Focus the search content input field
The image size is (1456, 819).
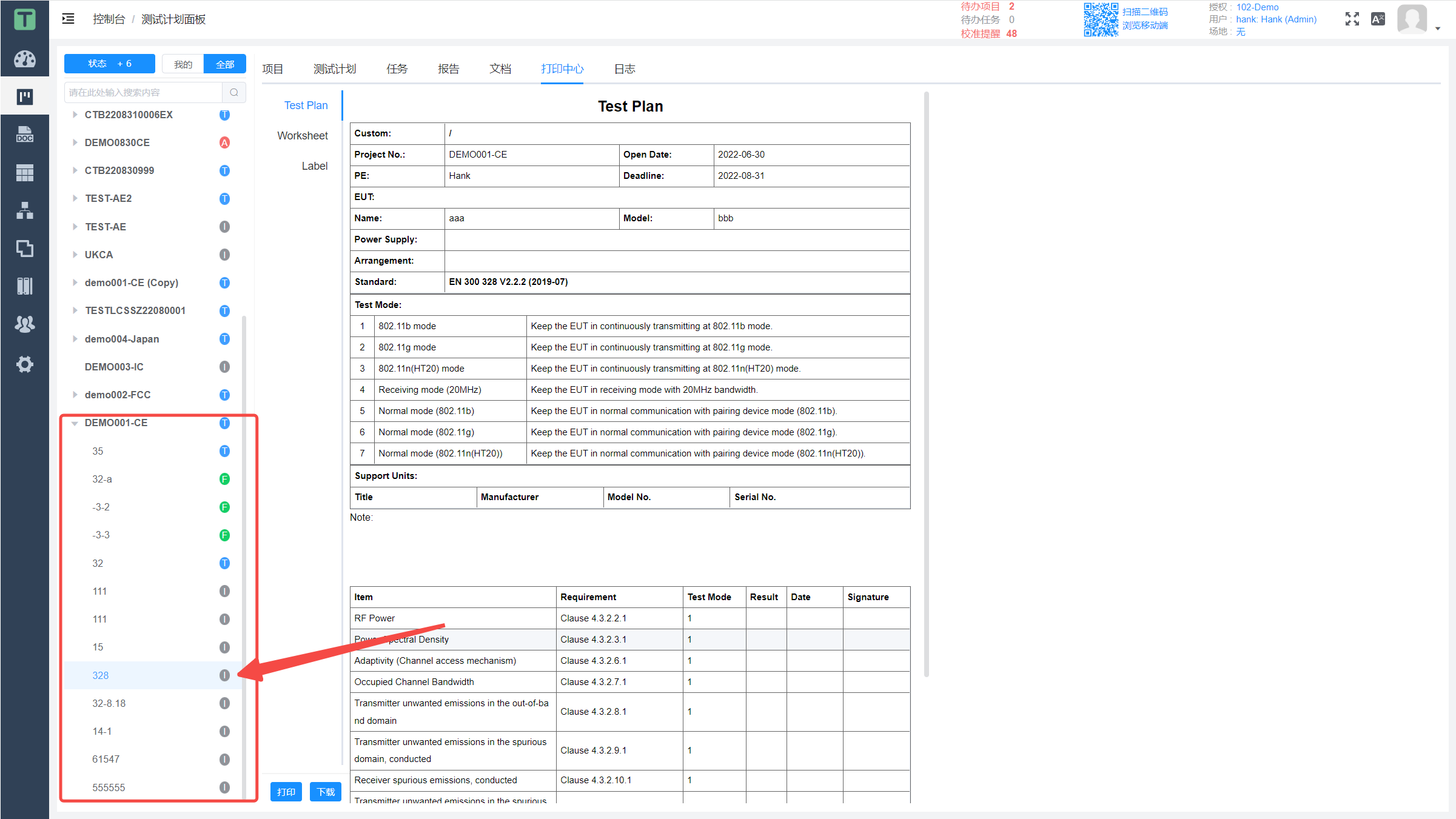[144, 92]
